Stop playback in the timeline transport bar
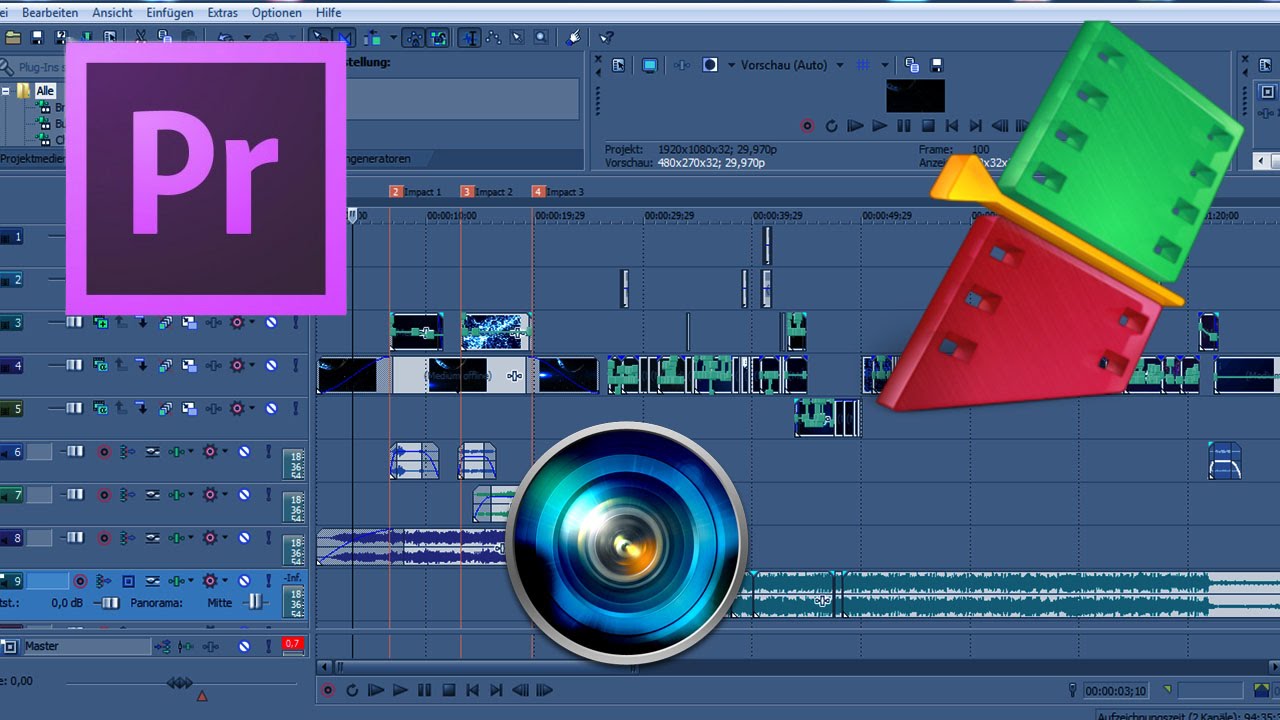Image resolution: width=1280 pixels, height=720 pixels. coord(449,690)
